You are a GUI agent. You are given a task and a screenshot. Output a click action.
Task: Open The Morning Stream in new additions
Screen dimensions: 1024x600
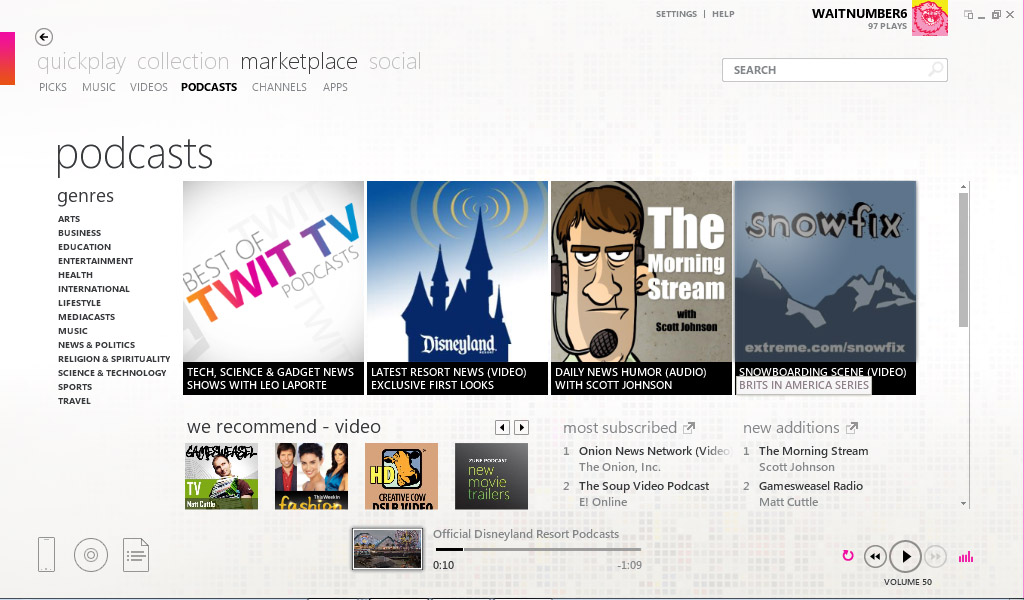pyautogui.click(x=814, y=451)
